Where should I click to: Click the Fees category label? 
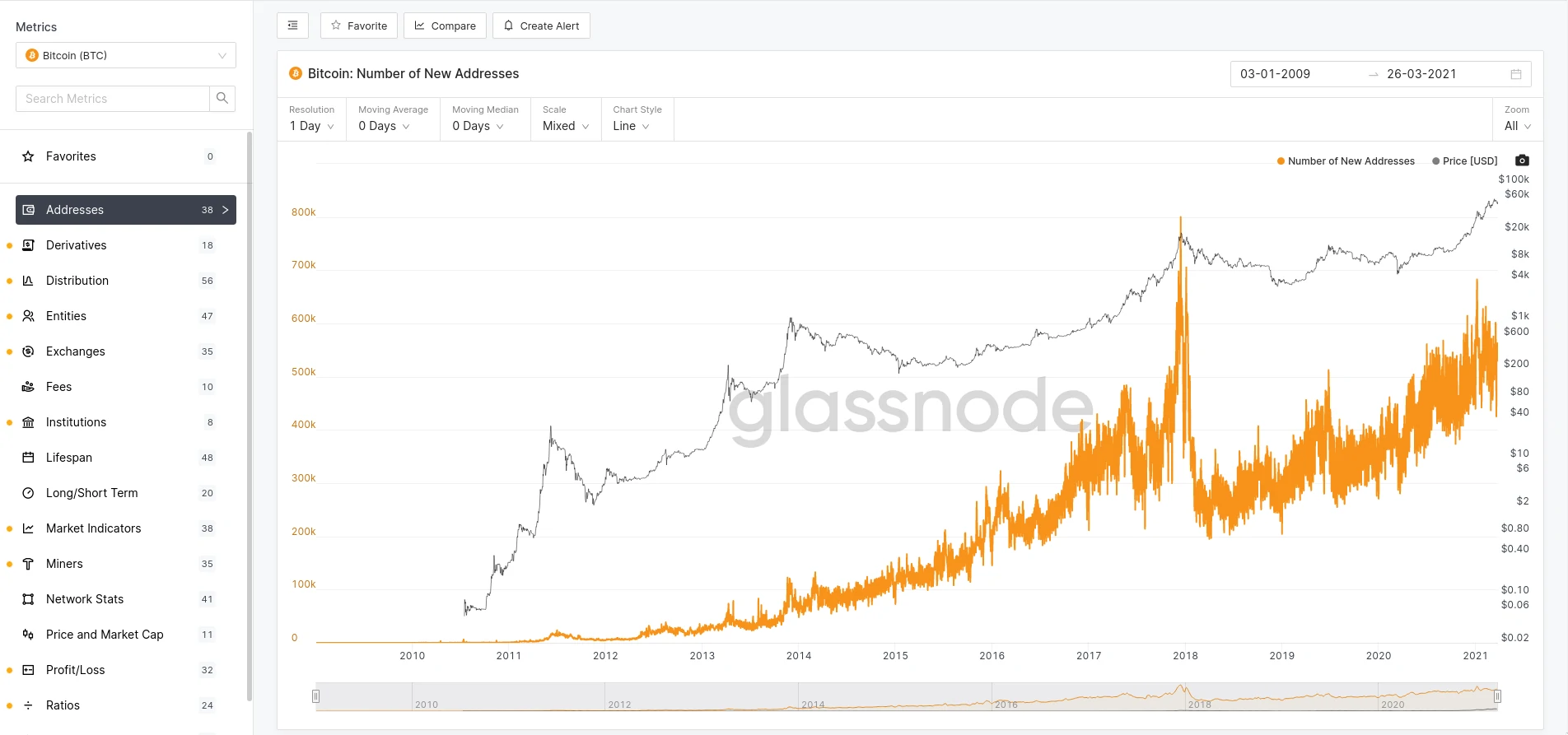point(58,387)
